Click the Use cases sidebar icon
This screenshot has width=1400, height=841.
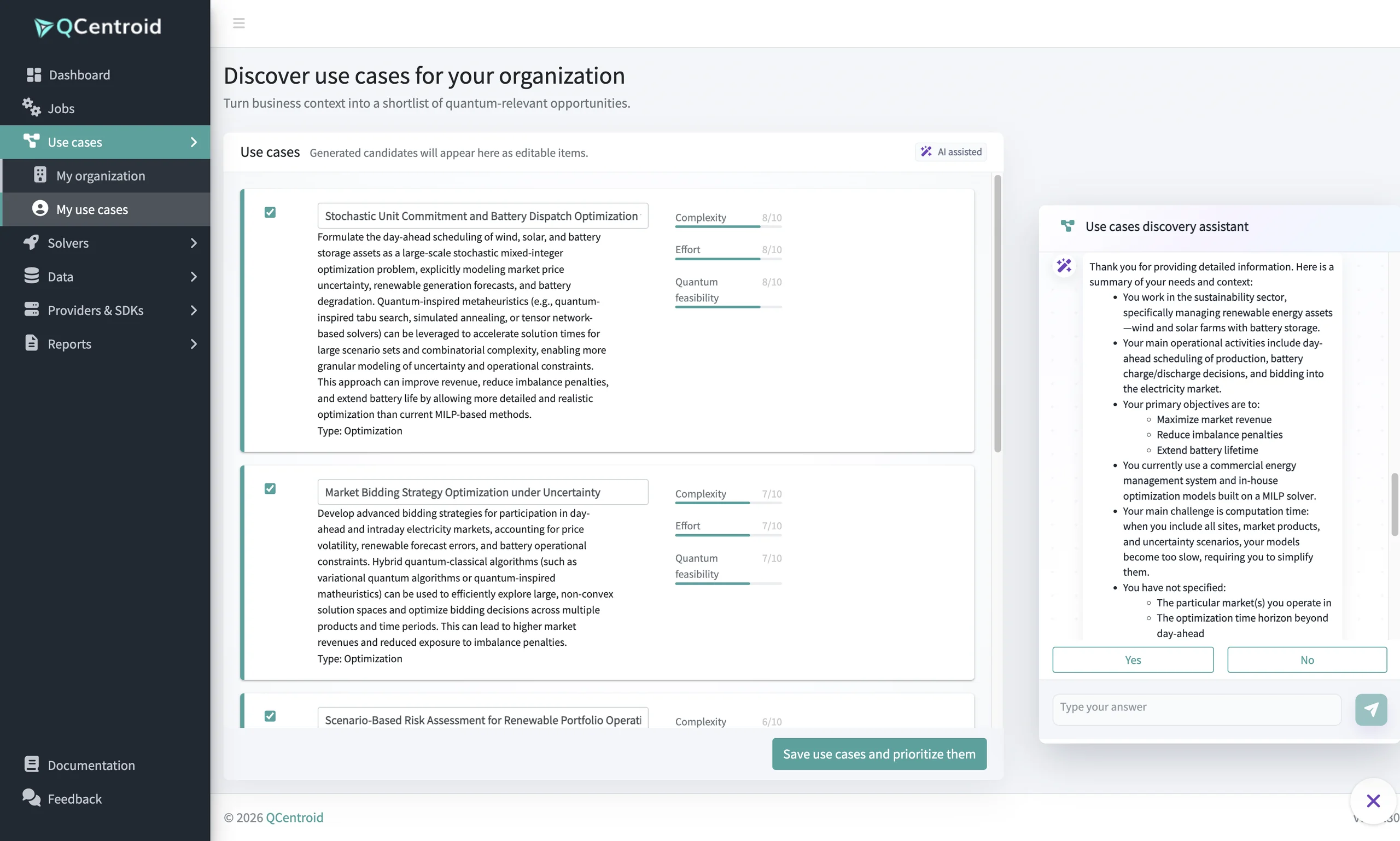click(32, 141)
